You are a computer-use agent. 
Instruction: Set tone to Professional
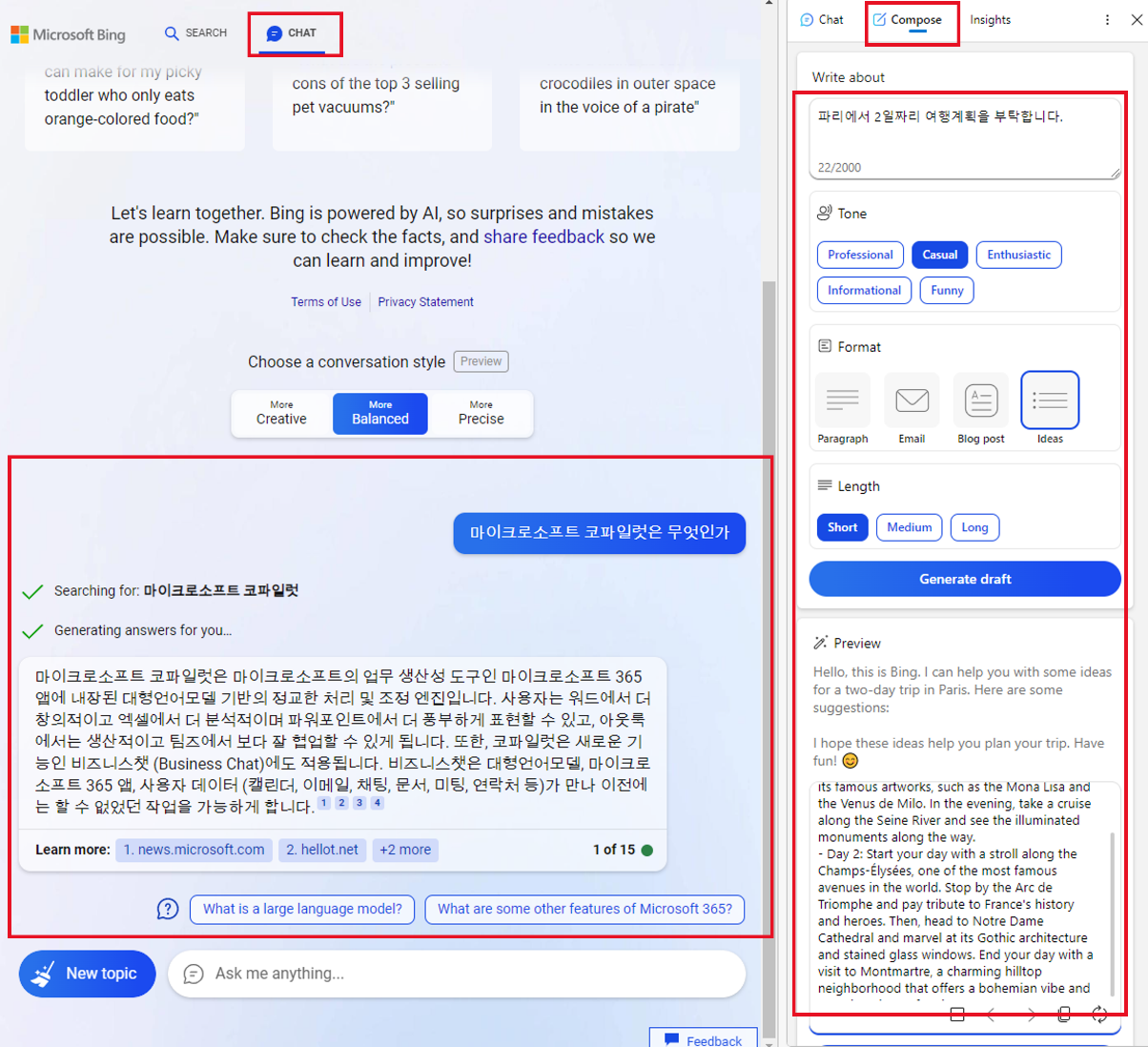tap(860, 255)
